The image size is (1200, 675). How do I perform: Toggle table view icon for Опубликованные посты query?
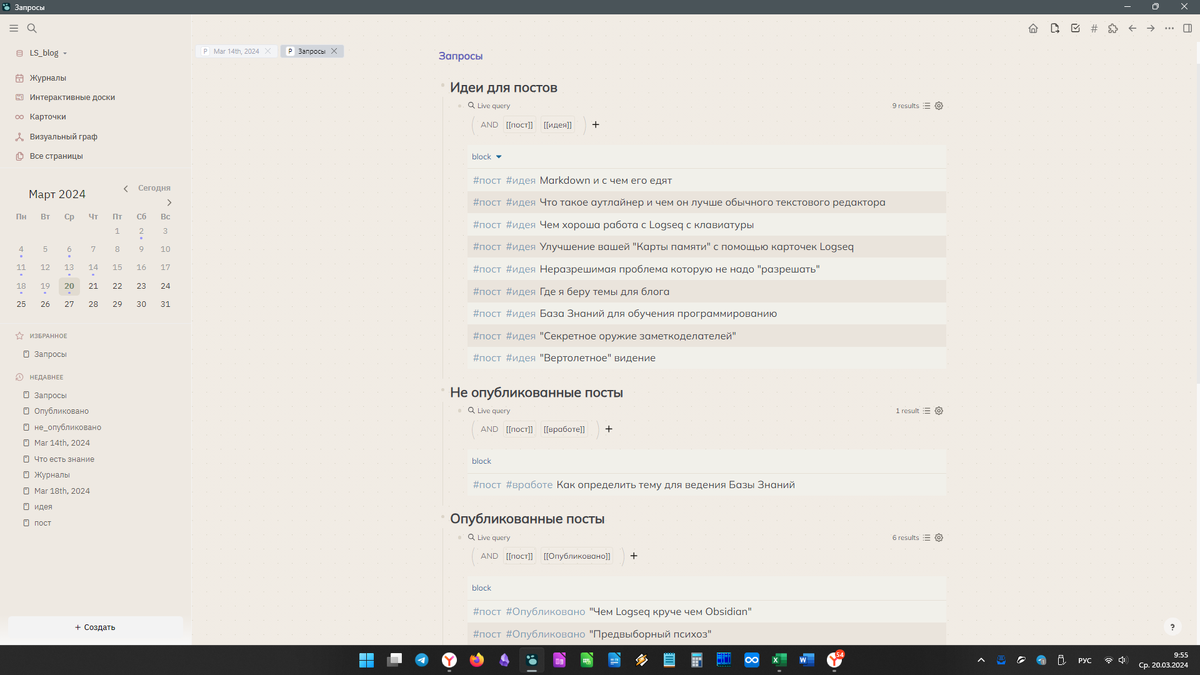(927, 538)
